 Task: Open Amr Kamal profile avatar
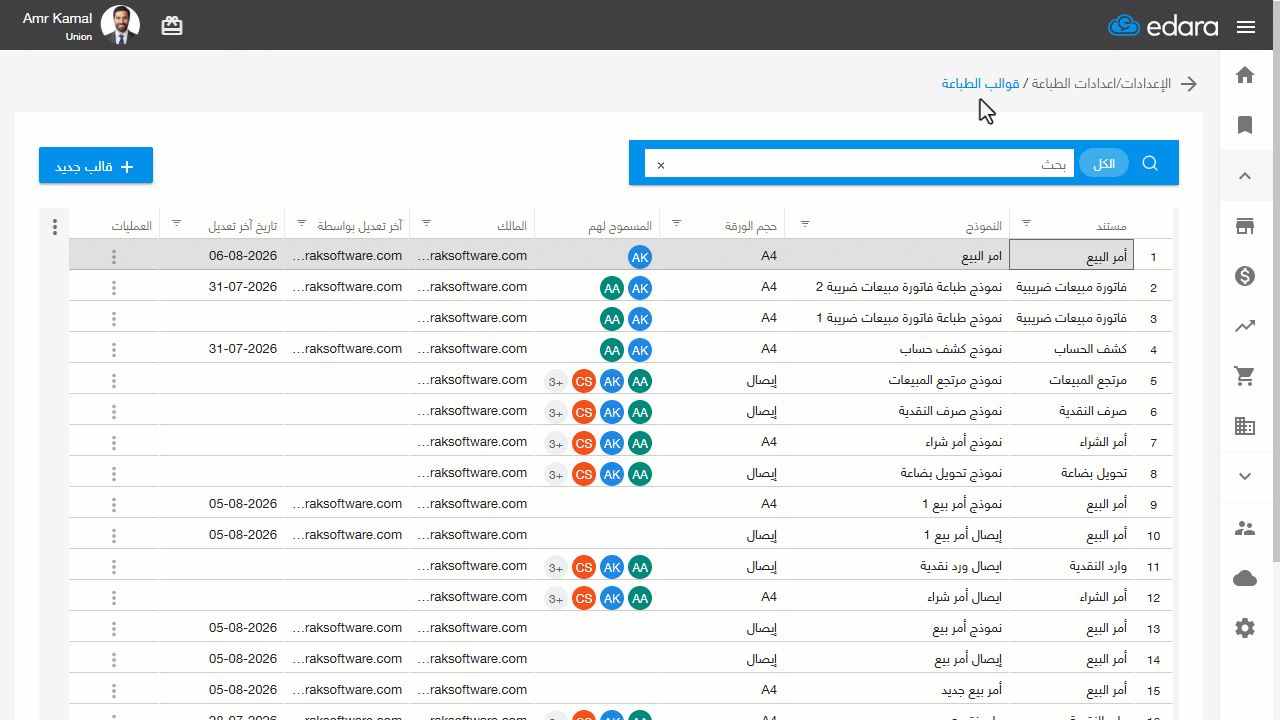121,25
